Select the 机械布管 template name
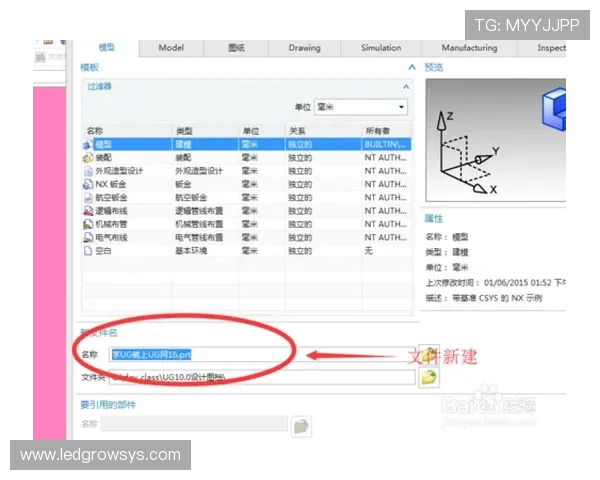The width and height of the screenshot is (600, 480). tap(111, 224)
